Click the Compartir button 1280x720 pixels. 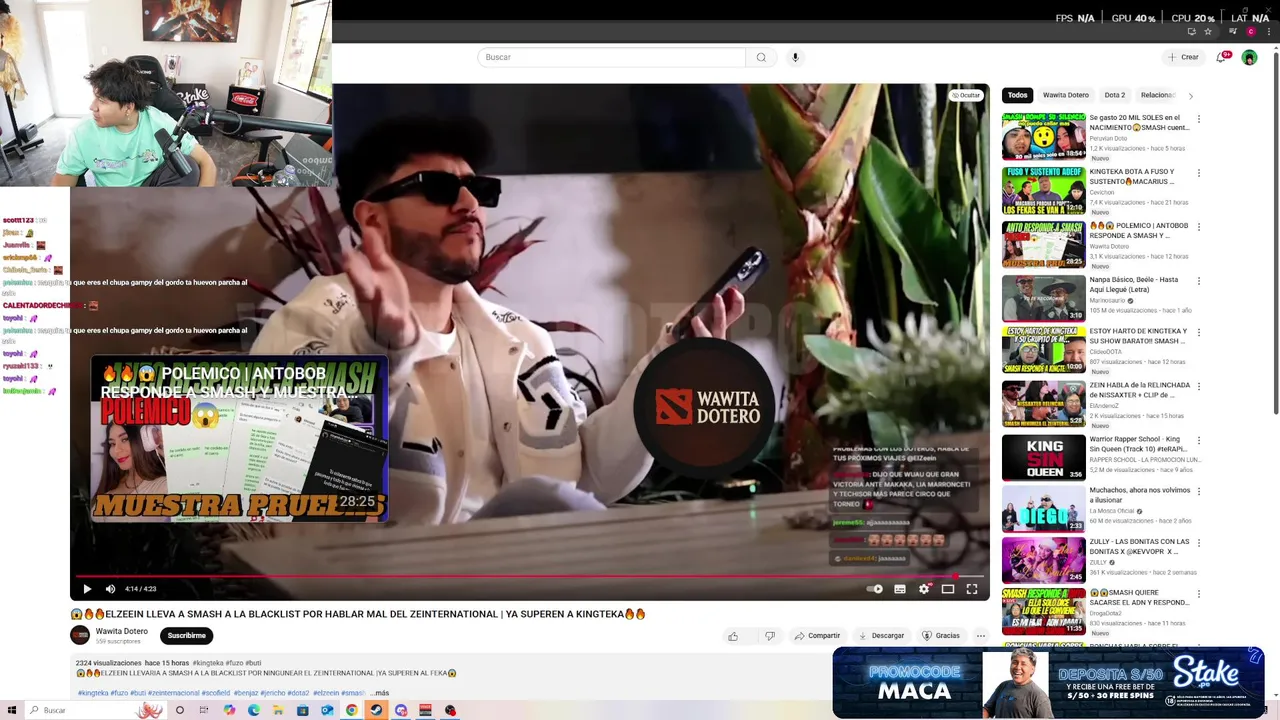click(x=817, y=636)
